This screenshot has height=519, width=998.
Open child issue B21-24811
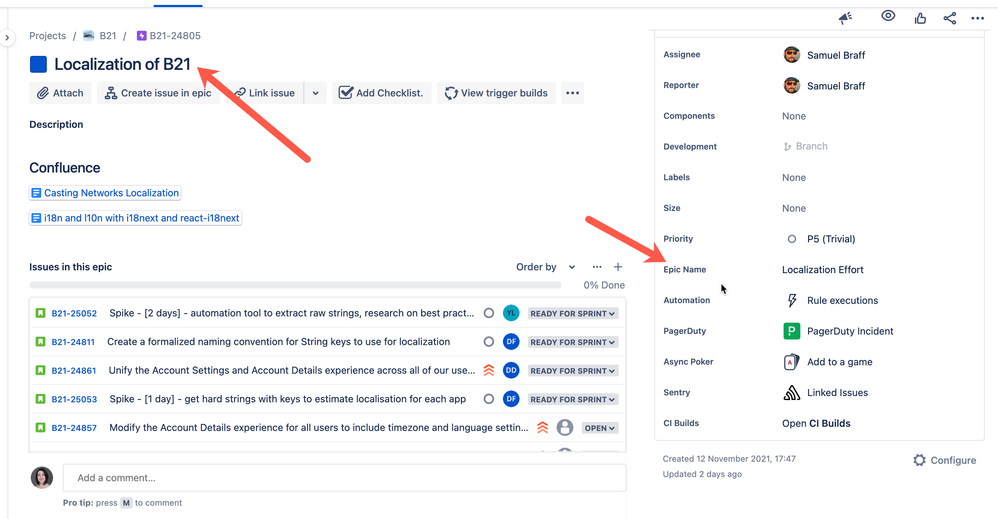73,342
